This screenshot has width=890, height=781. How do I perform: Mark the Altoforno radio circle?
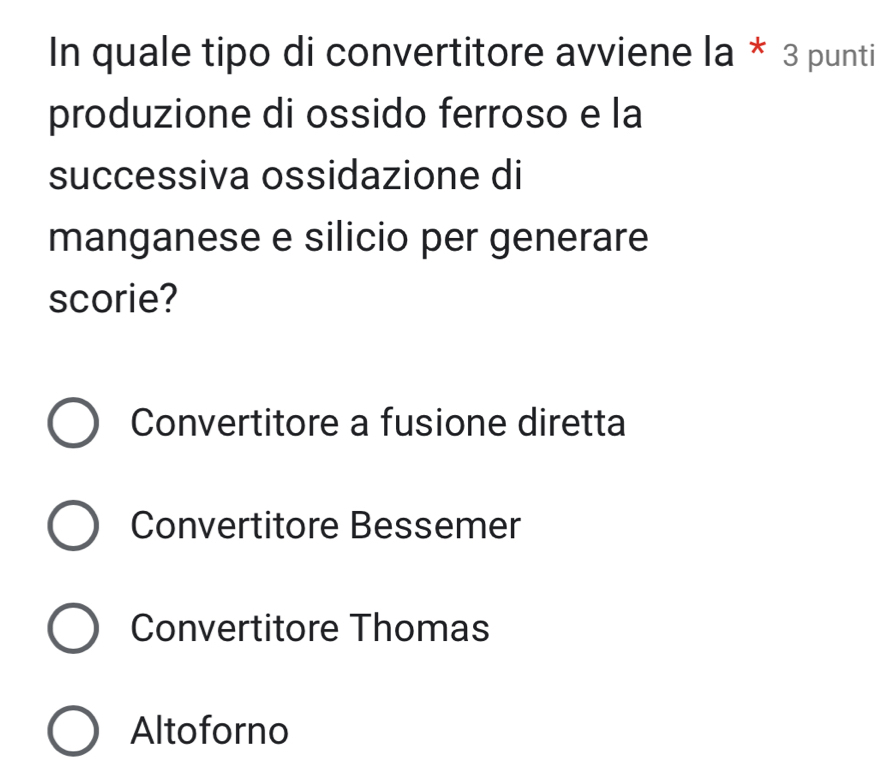pyautogui.click(x=73, y=732)
